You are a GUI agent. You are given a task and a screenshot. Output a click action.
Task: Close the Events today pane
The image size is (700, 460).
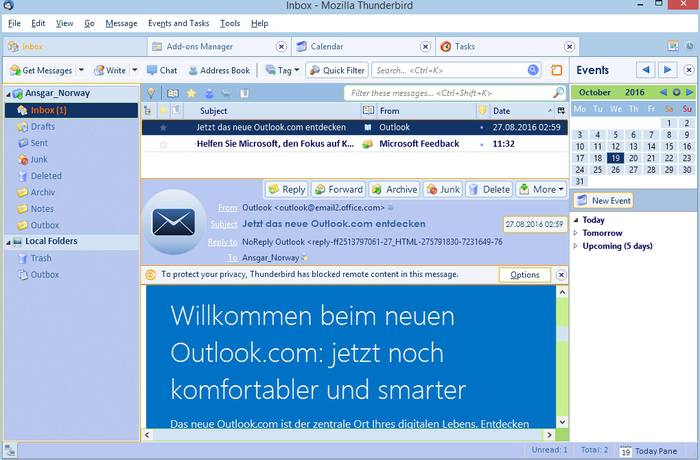point(689,70)
